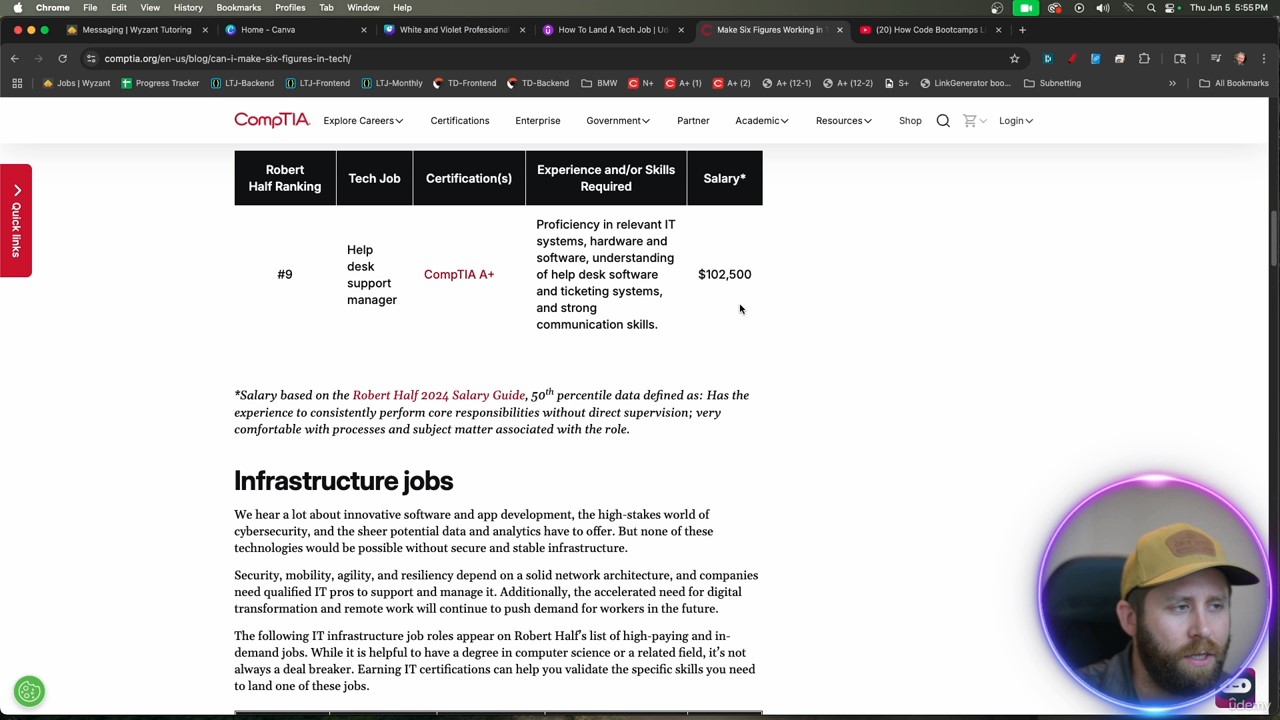This screenshot has width=1280, height=720.
Task: Expand the Quick links side panel
Action: 16,220
